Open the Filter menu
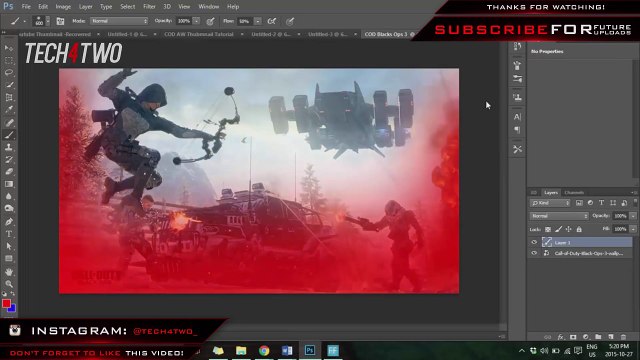Screen dimensions: 640x360 [149, 7]
